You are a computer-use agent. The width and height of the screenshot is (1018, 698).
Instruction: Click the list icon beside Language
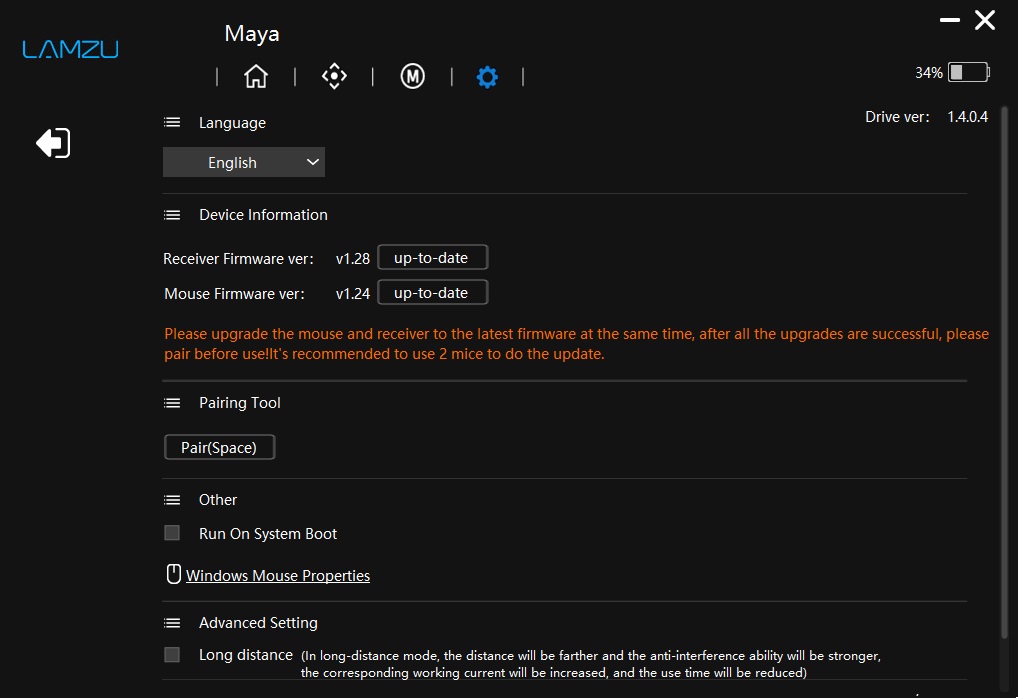tap(172, 122)
